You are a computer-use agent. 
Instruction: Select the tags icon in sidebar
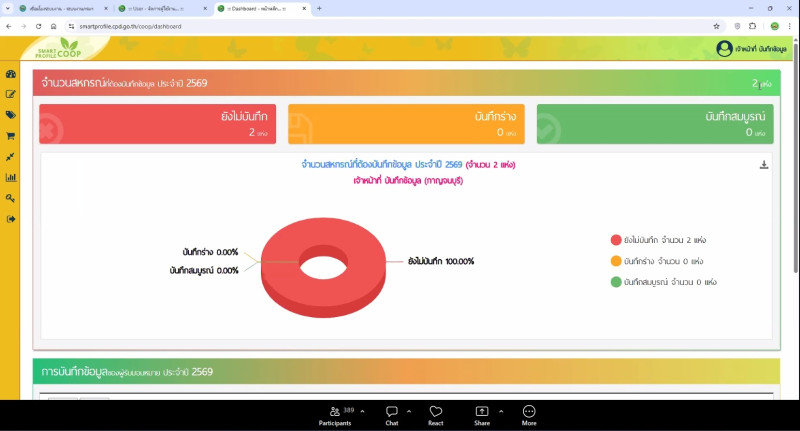coord(11,116)
